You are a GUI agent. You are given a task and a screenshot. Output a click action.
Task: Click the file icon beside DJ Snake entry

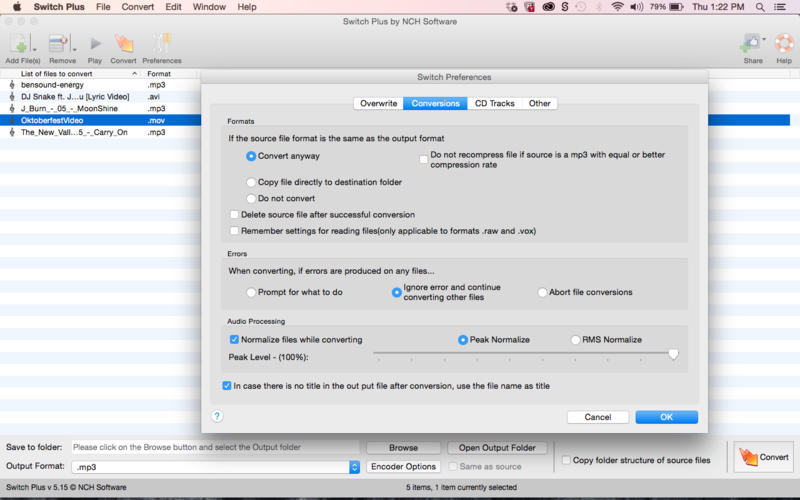12,96
